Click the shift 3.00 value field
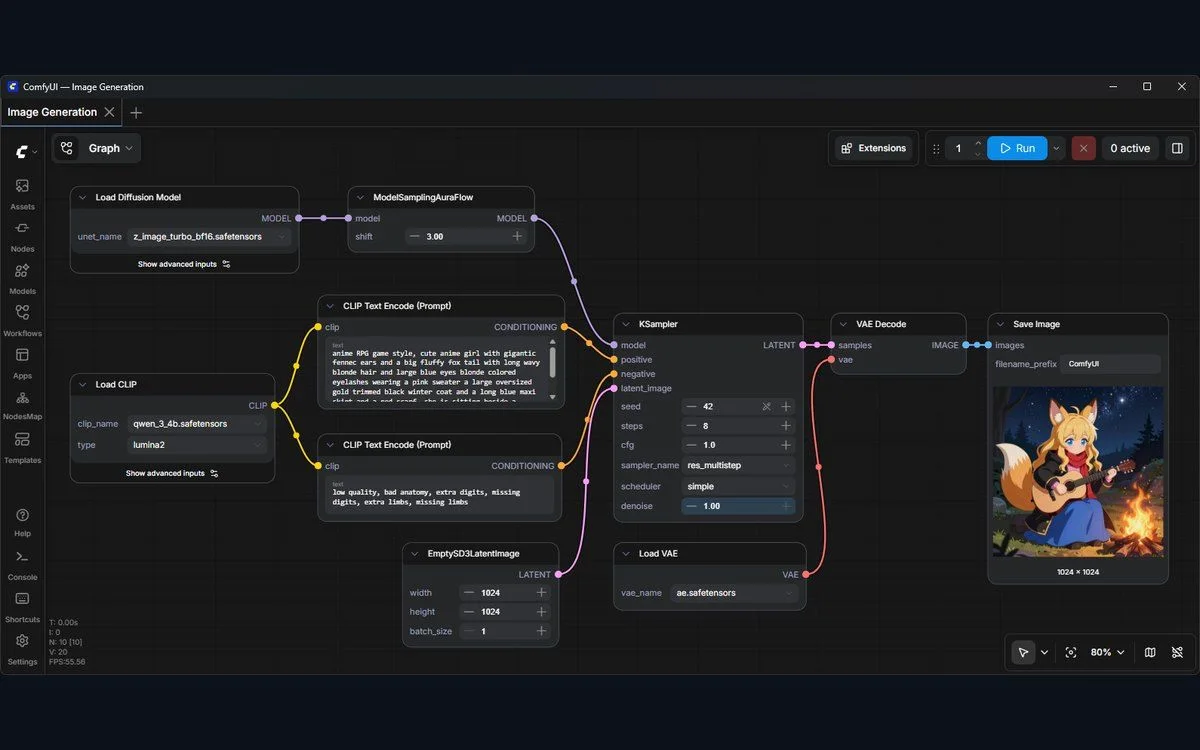Screen dimensions: 1200x750 [x=468, y=237]
